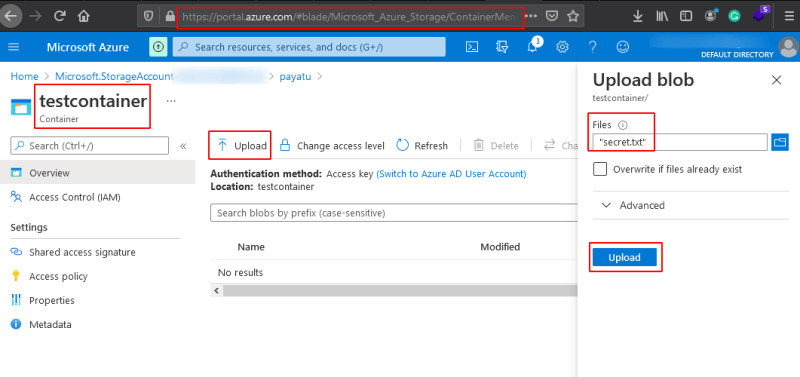The width and height of the screenshot is (800, 377).
Task: Go to Home breadcrumb
Action: [24, 77]
